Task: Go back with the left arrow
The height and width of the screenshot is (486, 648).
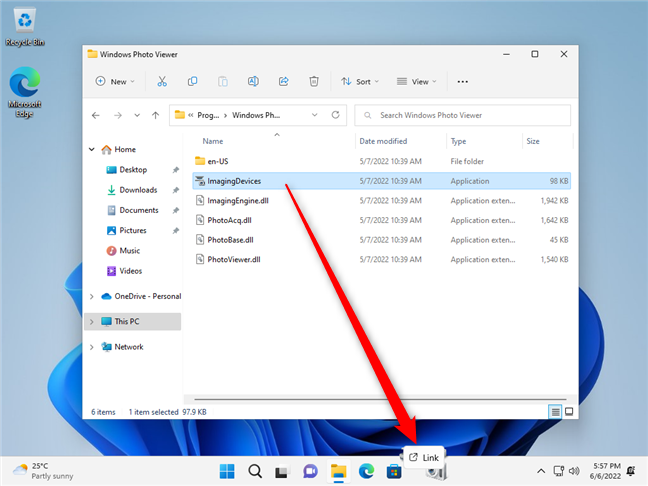Action: 95,115
